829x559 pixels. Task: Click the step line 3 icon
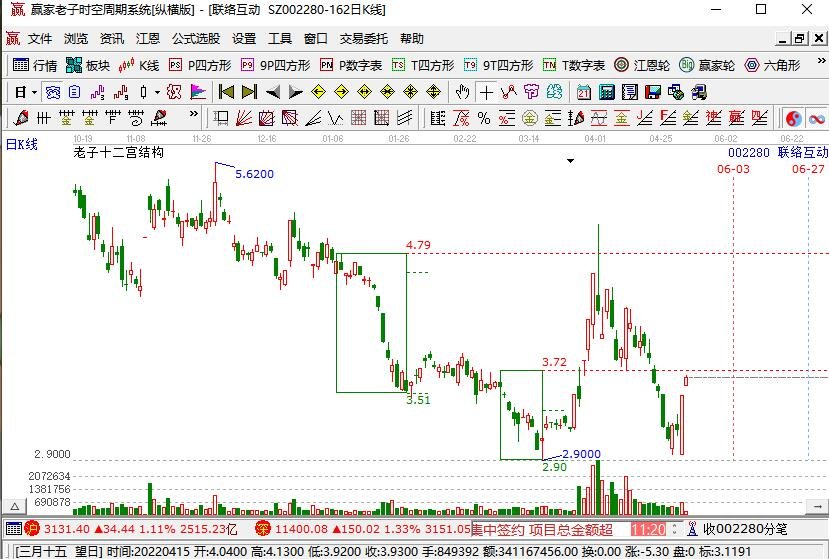(x=97, y=93)
